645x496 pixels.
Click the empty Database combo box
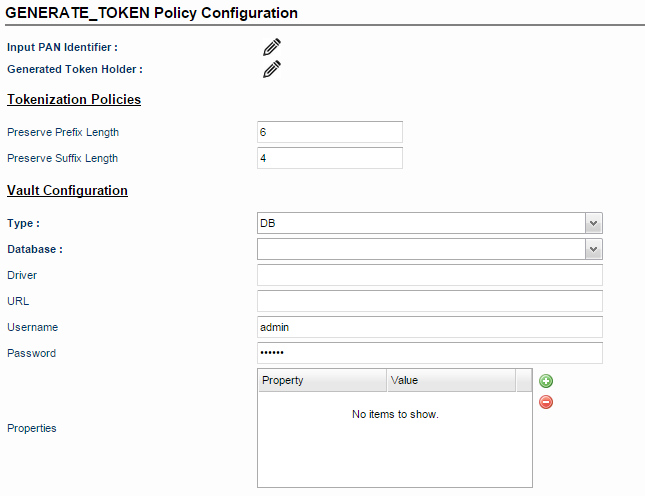[430, 249]
